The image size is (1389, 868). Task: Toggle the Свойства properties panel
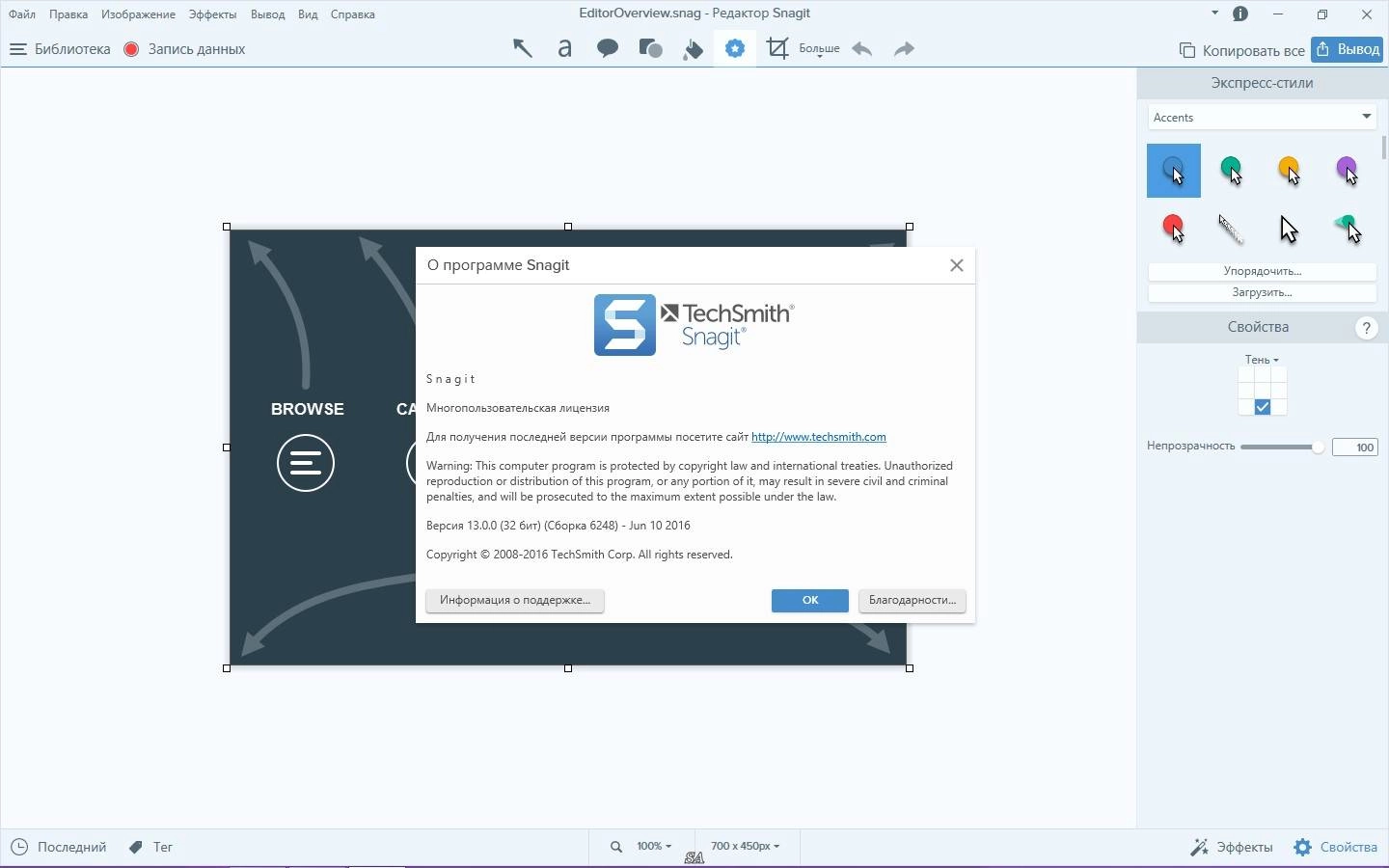pos(1336,847)
